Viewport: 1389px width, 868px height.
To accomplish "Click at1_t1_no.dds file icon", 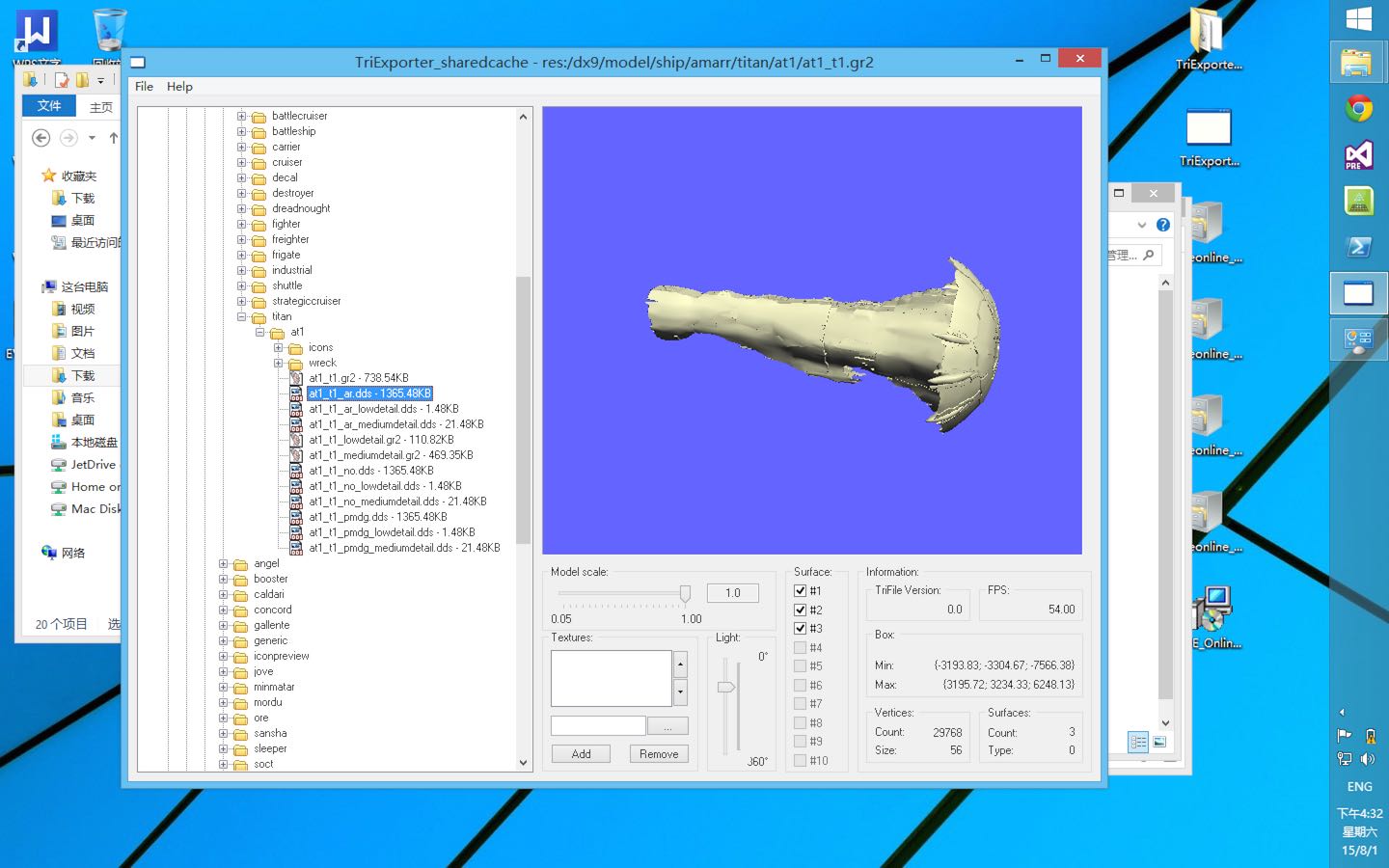I will (x=296, y=471).
